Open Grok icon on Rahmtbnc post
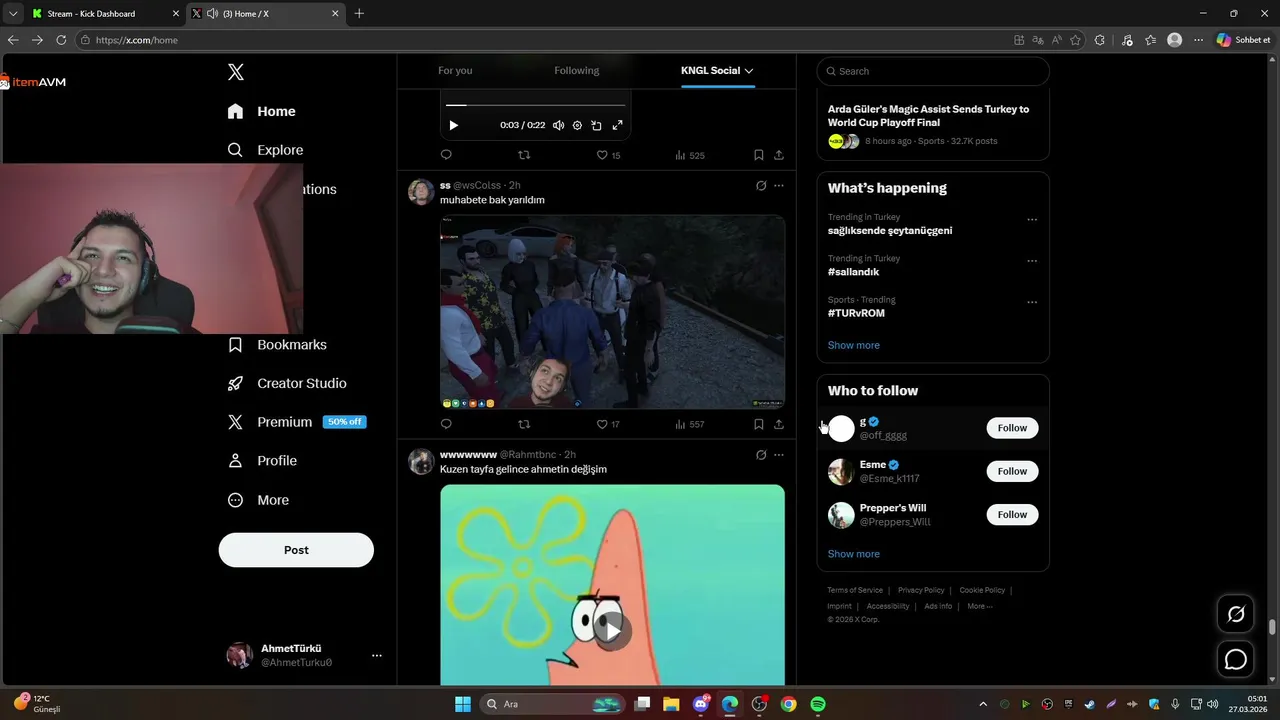 coord(761,455)
